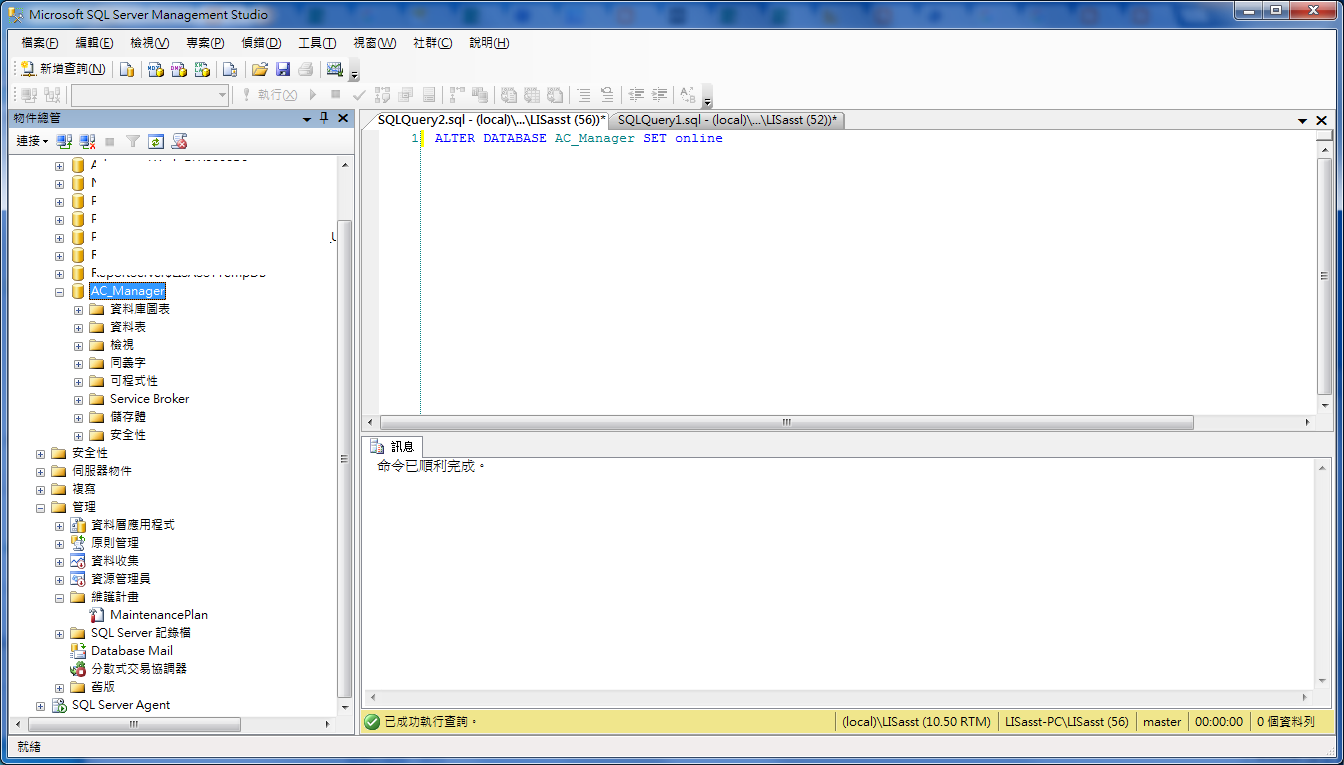Click the parse query checkmark icon

point(360,94)
